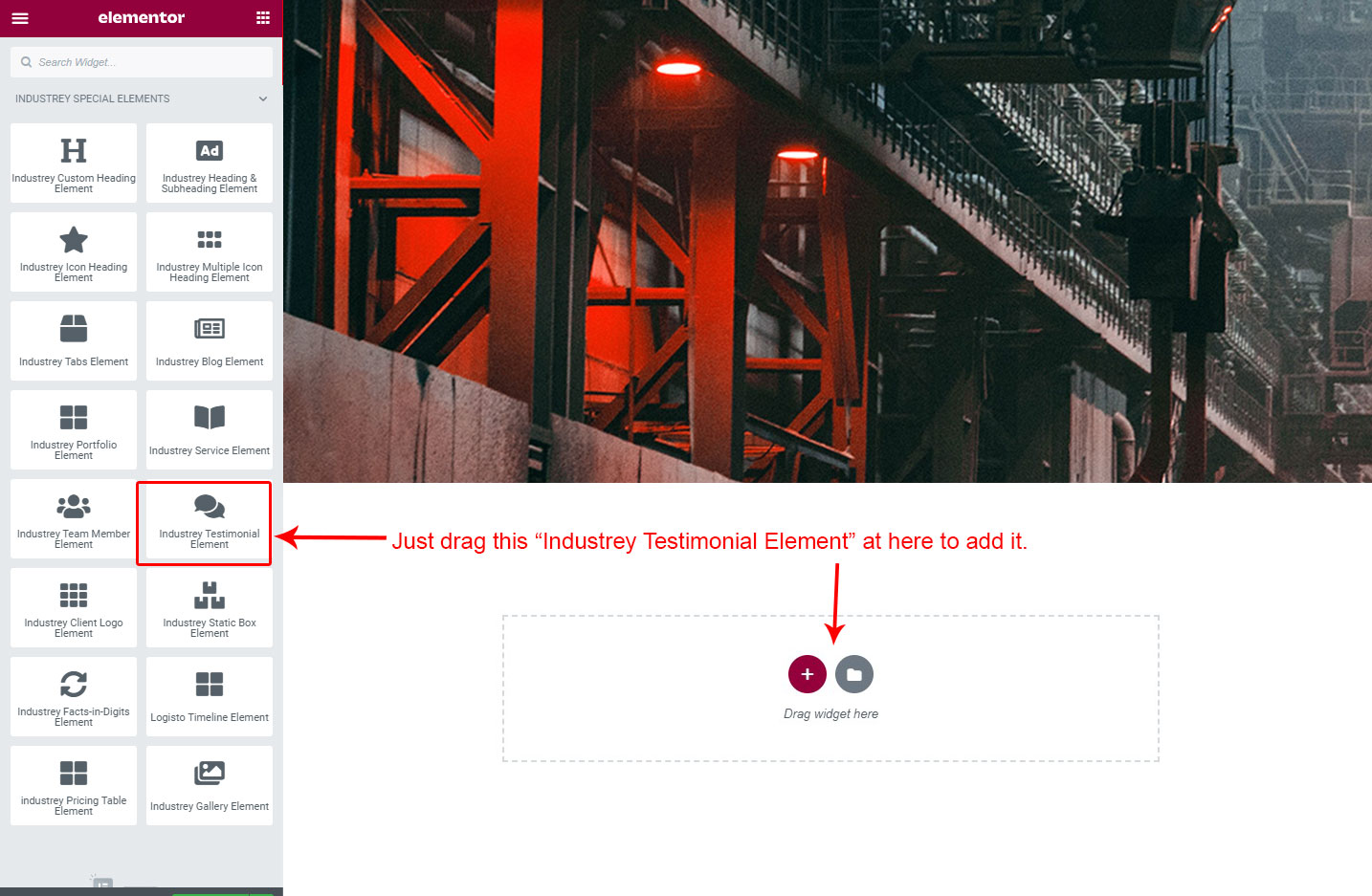The image size is (1372, 896).
Task: Pick the Industrey Team Member Element widget
Action: click(x=74, y=518)
